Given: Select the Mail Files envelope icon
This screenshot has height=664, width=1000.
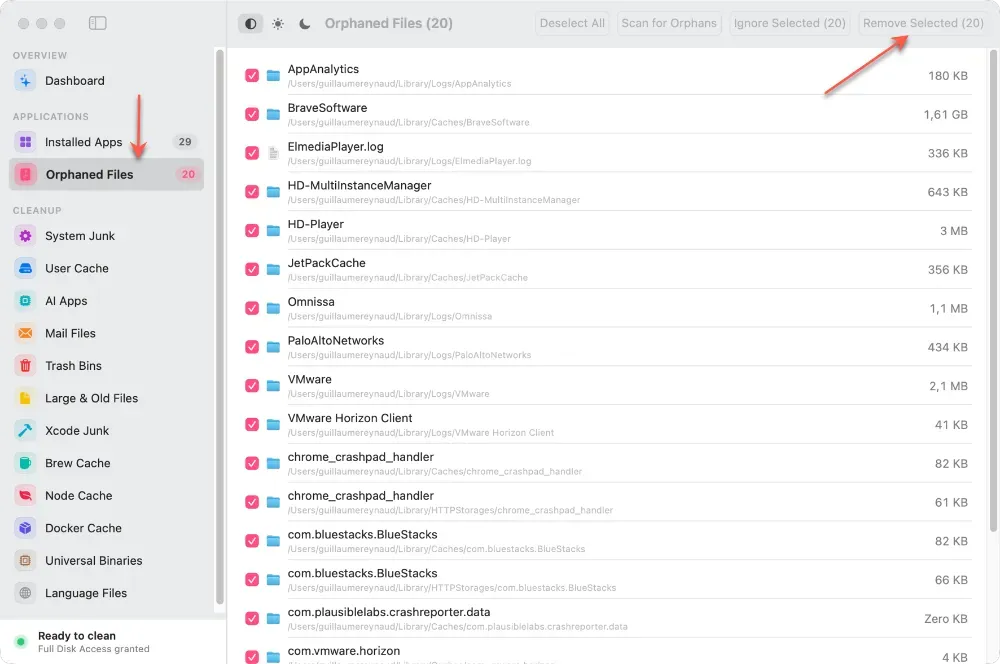Looking at the screenshot, I should (x=25, y=333).
